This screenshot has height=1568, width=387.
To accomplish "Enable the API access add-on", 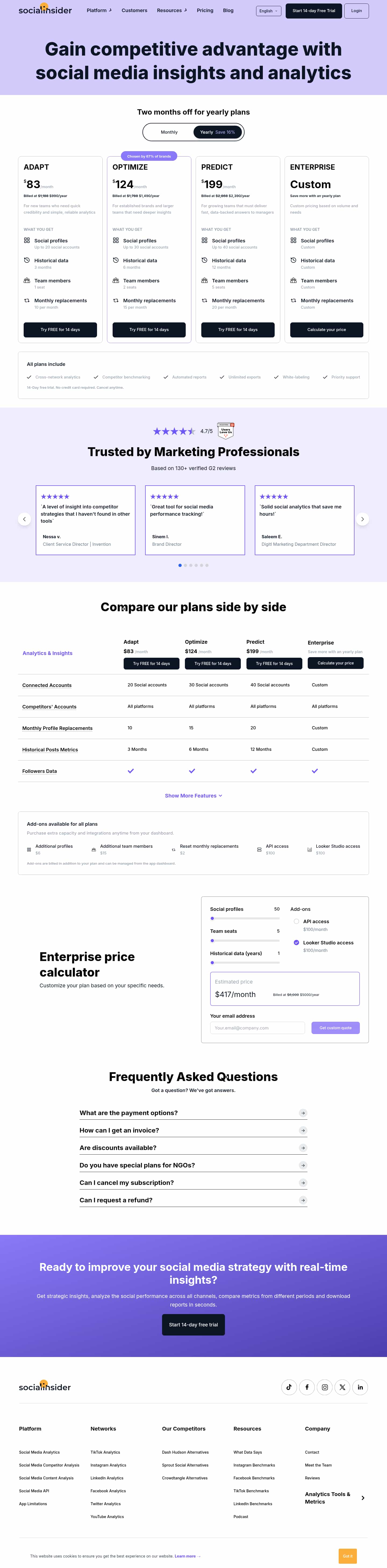I will [x=296, y=921].
